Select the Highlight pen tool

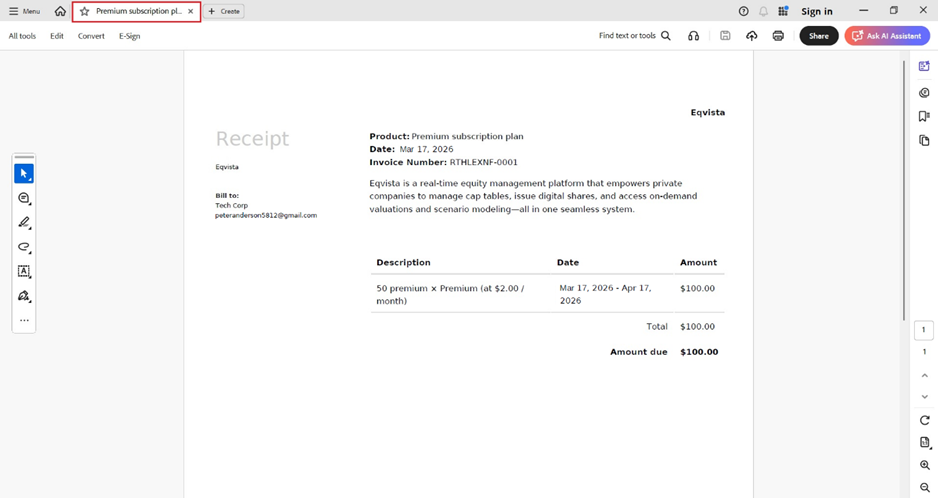pyautogui.click(x=24, y=223)
